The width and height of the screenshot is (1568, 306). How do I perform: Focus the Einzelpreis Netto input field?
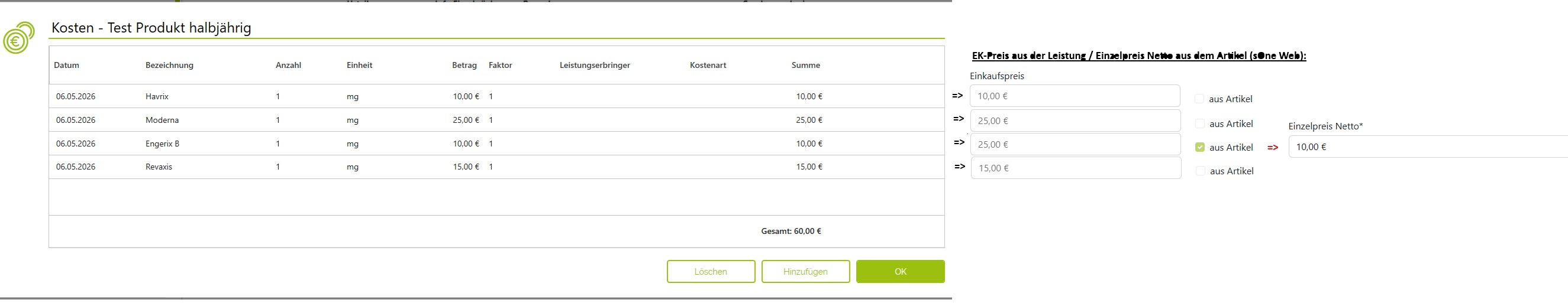click(x=1428, y=147)
